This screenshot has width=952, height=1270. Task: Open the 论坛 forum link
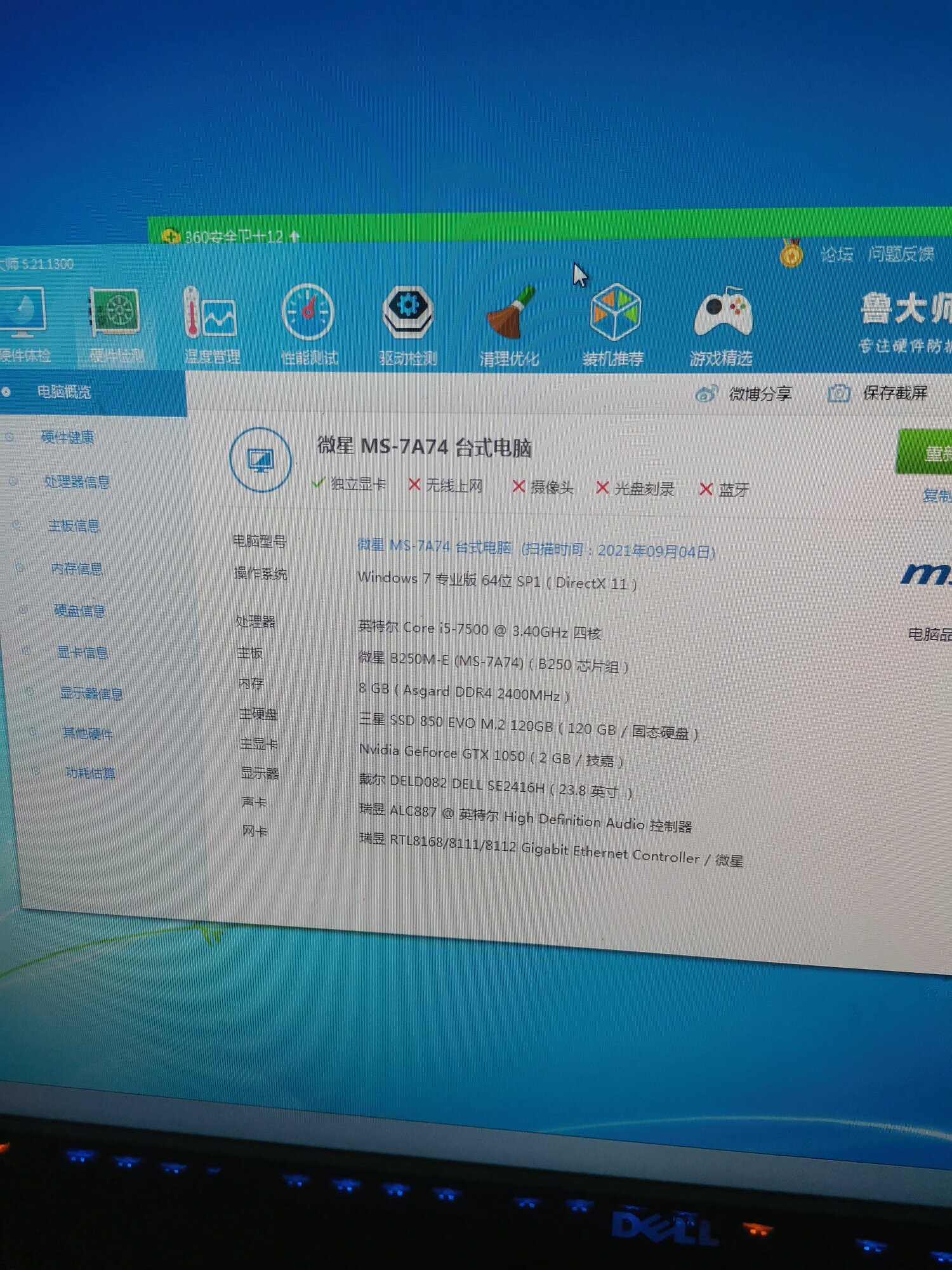(836, 255)
